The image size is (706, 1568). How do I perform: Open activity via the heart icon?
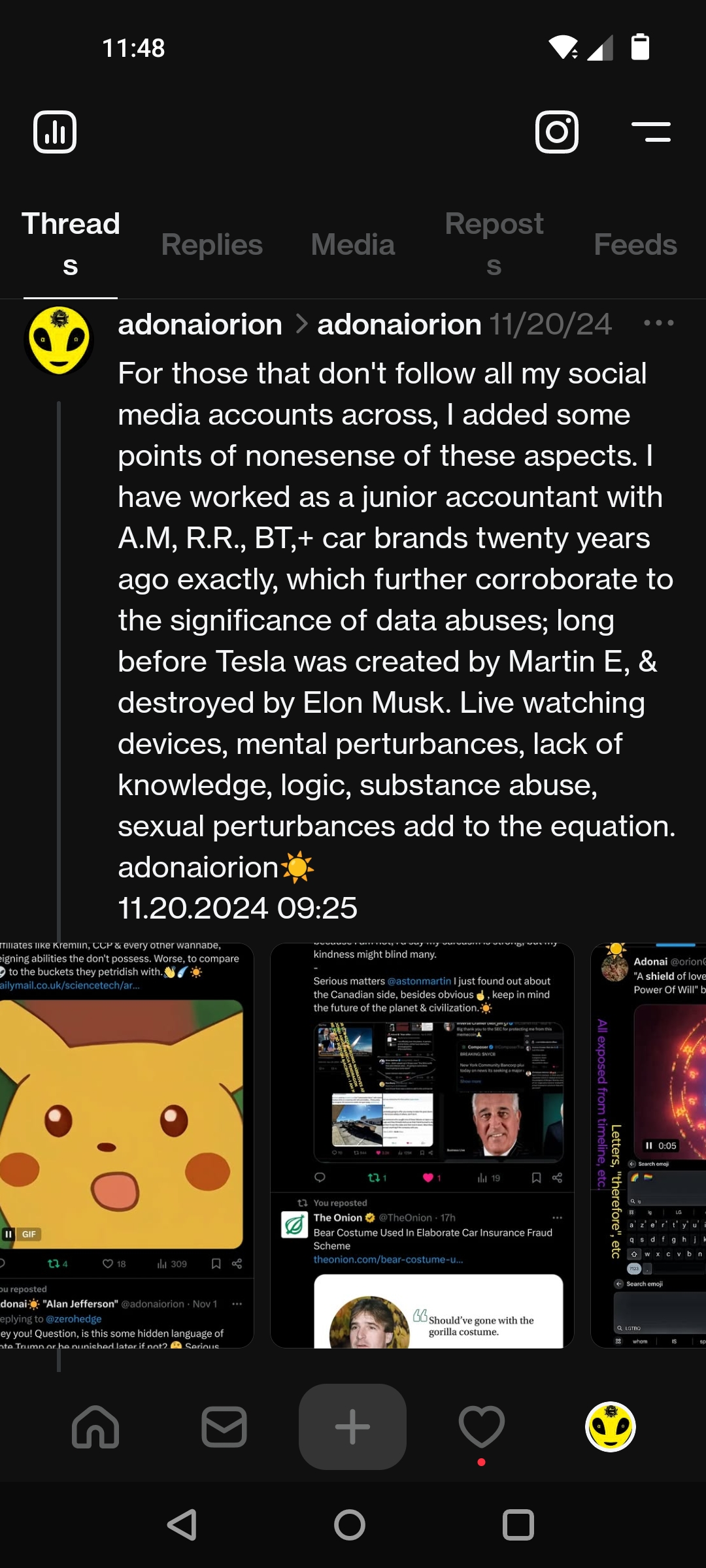481,1427
